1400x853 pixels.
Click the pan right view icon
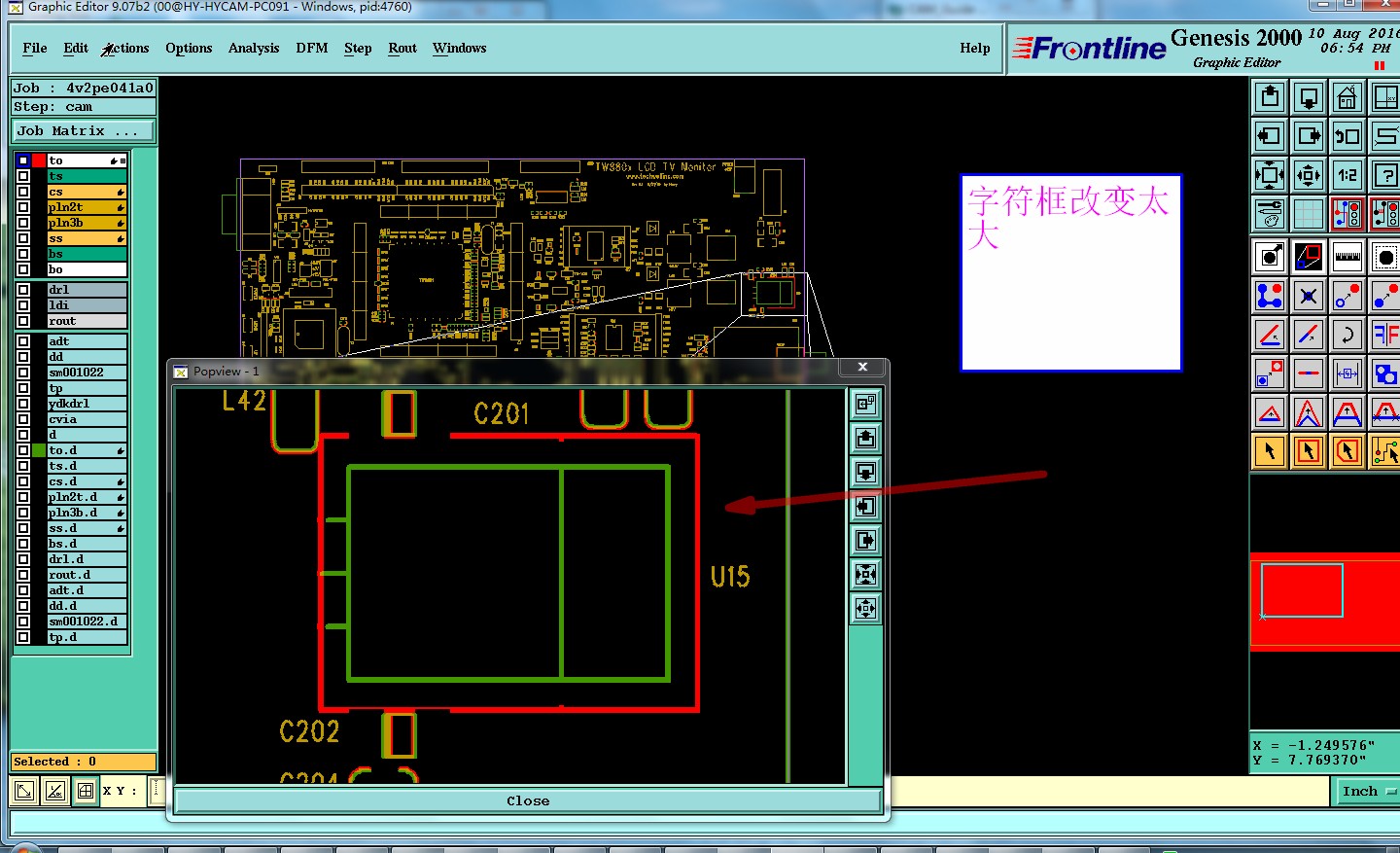(1309, 136)
